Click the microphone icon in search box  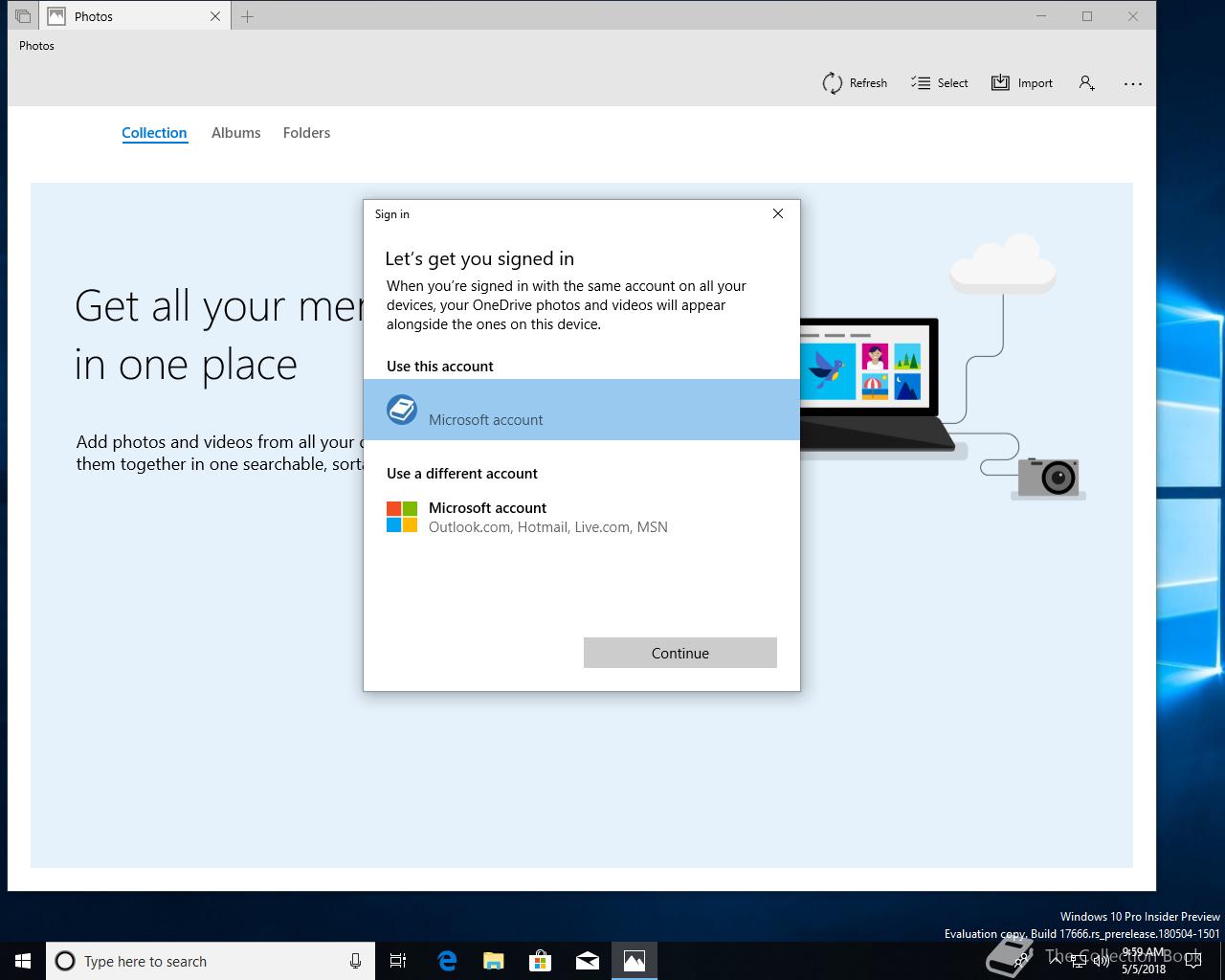(x=355, y=961)
